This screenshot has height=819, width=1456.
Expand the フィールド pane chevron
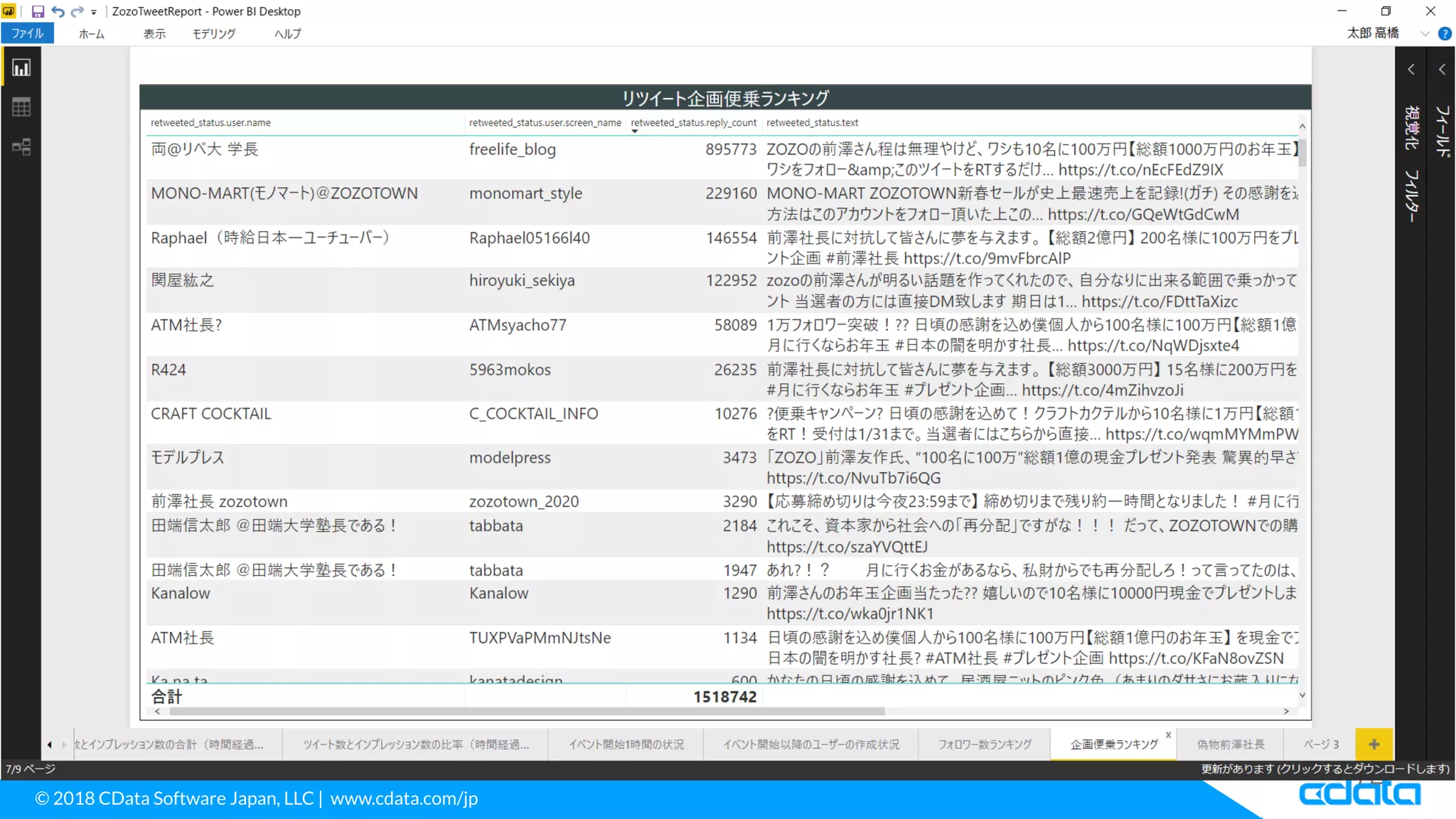(x=1442, y=69)
